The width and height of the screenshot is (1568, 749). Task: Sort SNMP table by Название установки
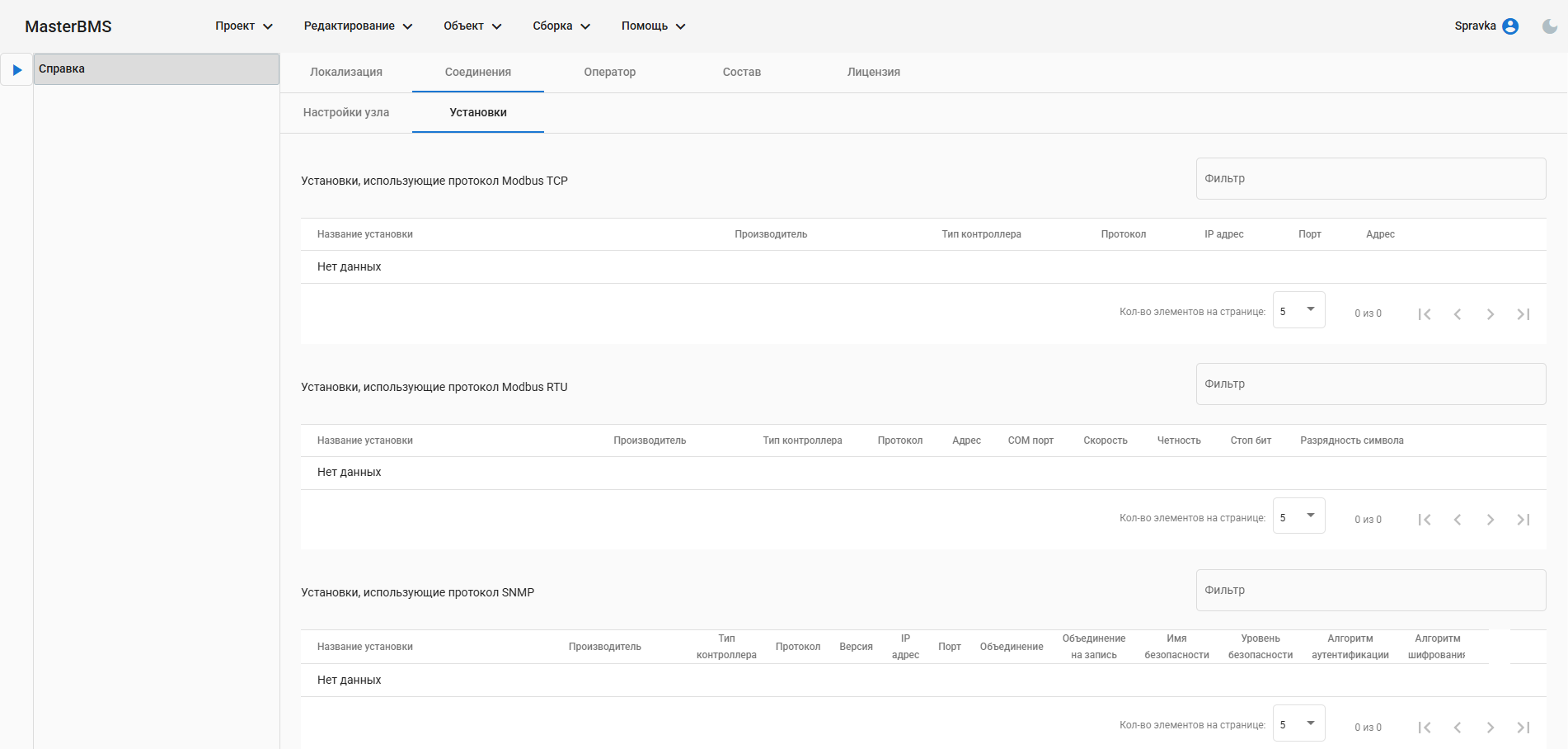[x=364, y=648]
